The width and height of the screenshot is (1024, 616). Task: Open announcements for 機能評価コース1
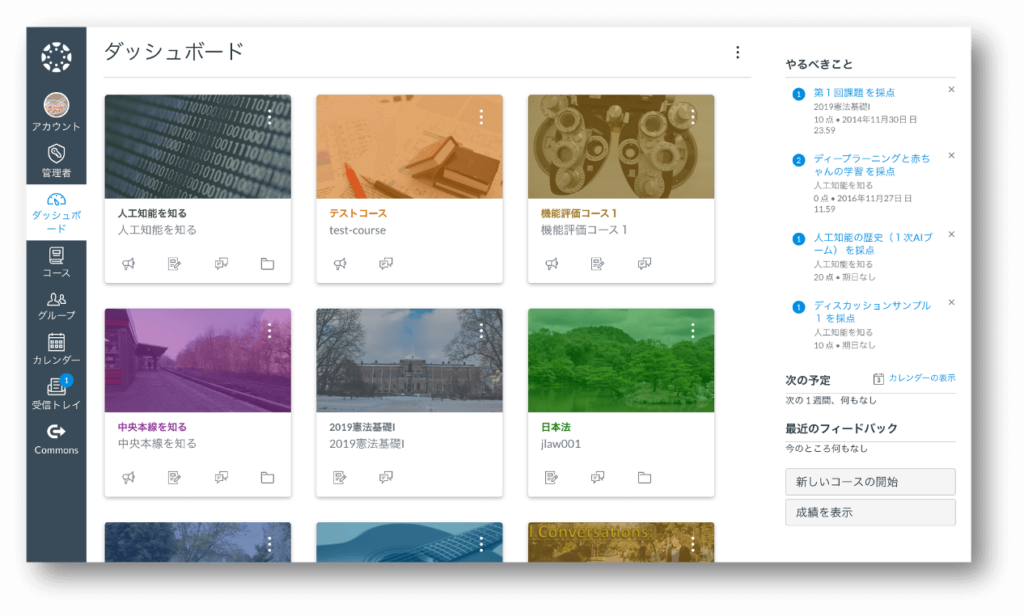click(552, 264)
